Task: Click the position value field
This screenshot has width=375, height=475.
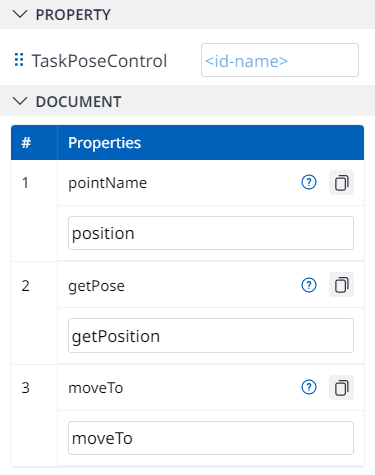Action: (211, 233)
